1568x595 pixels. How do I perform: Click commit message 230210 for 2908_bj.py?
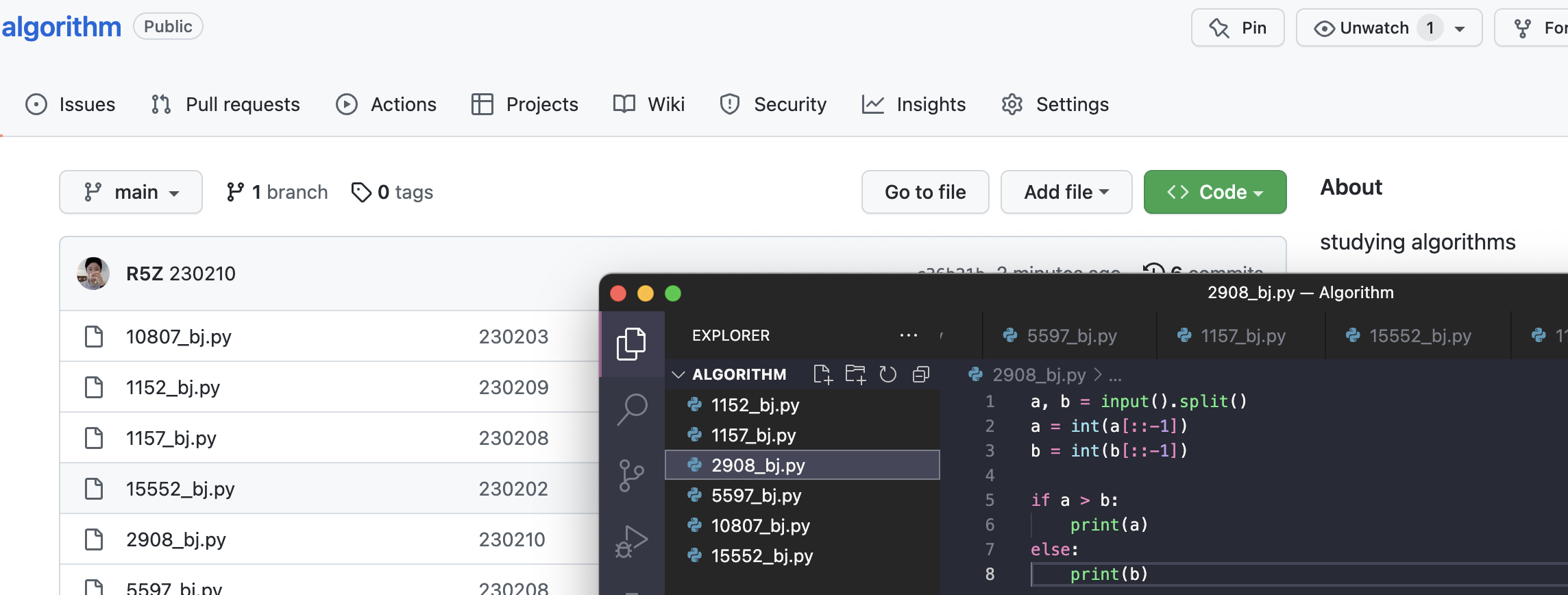[512, 539]
